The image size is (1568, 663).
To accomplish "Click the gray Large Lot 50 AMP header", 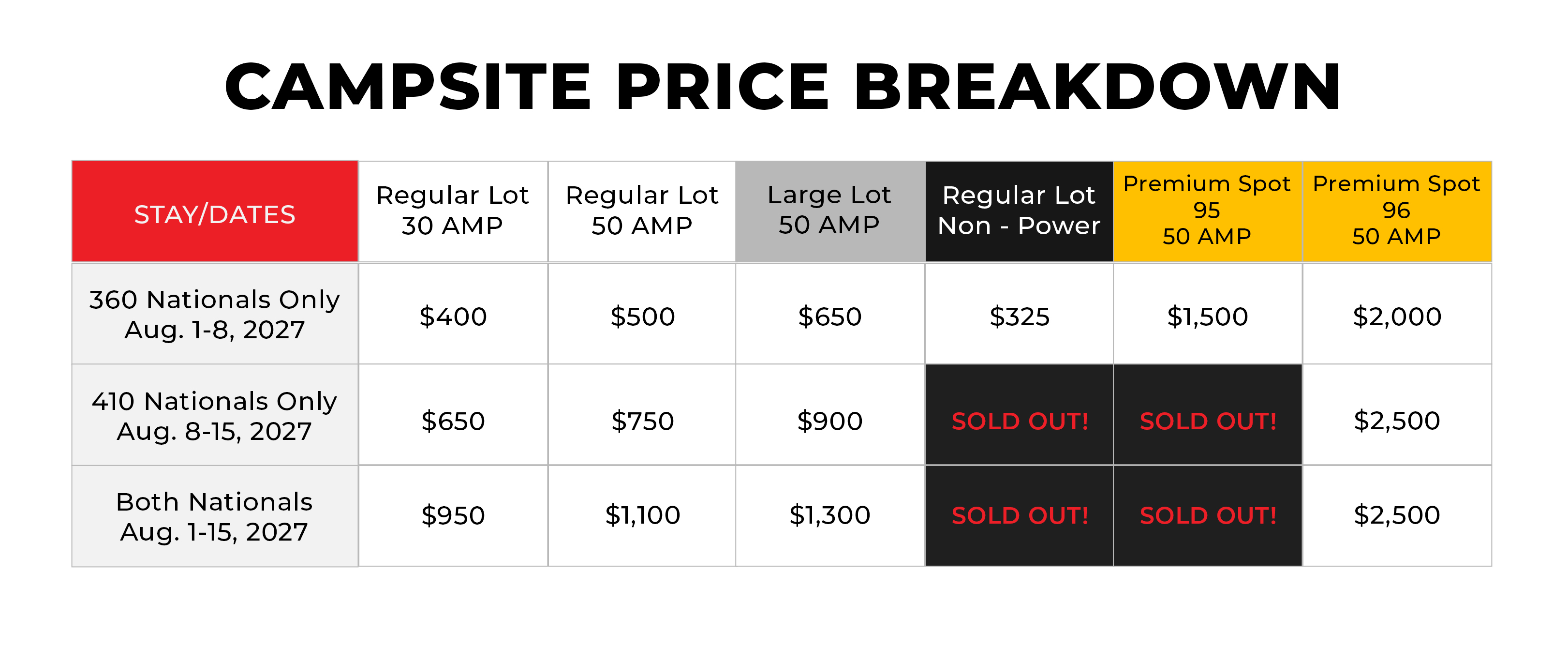I will point(830,212).
